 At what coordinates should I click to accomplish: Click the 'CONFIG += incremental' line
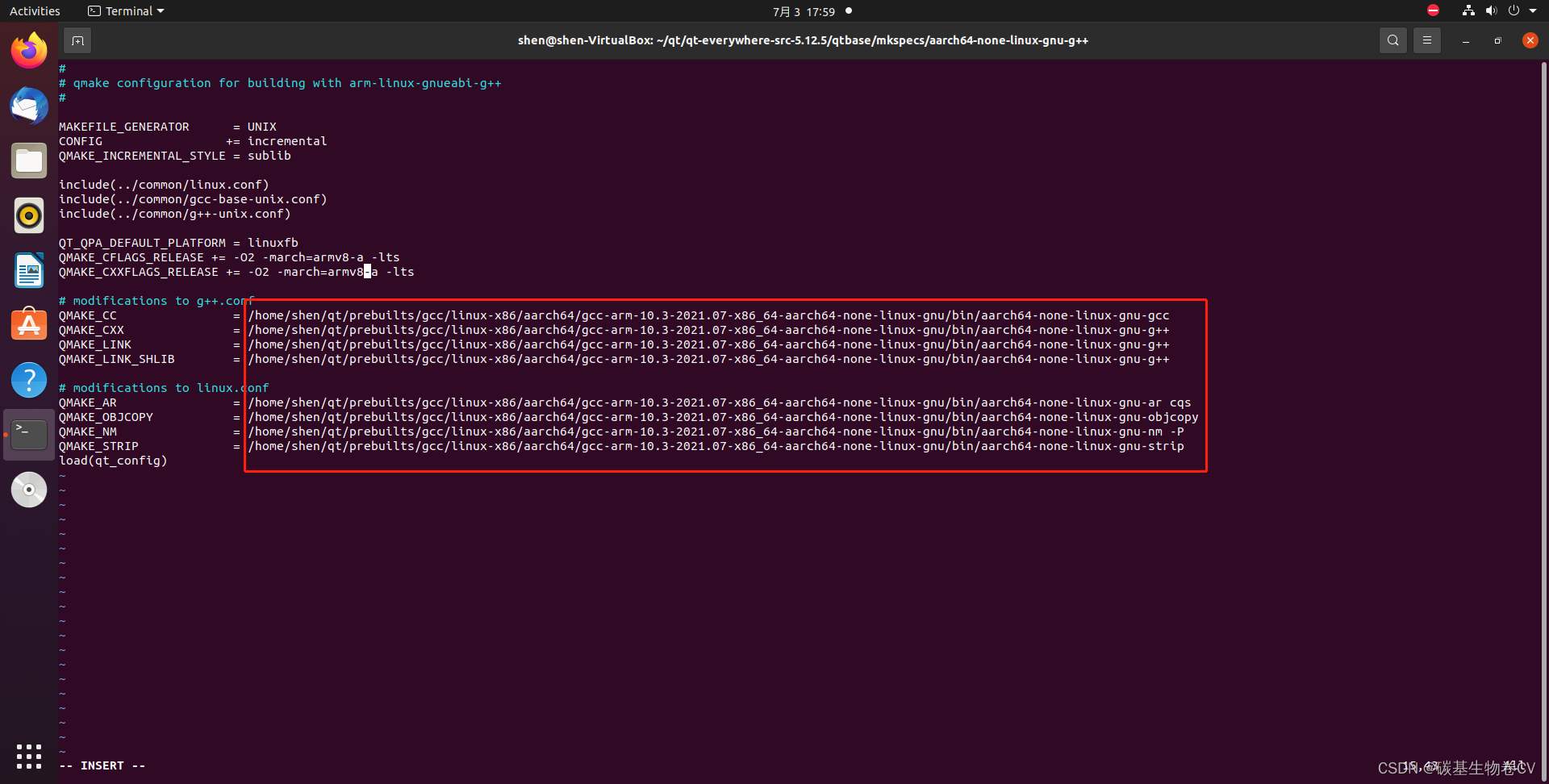tap(193, 141)
